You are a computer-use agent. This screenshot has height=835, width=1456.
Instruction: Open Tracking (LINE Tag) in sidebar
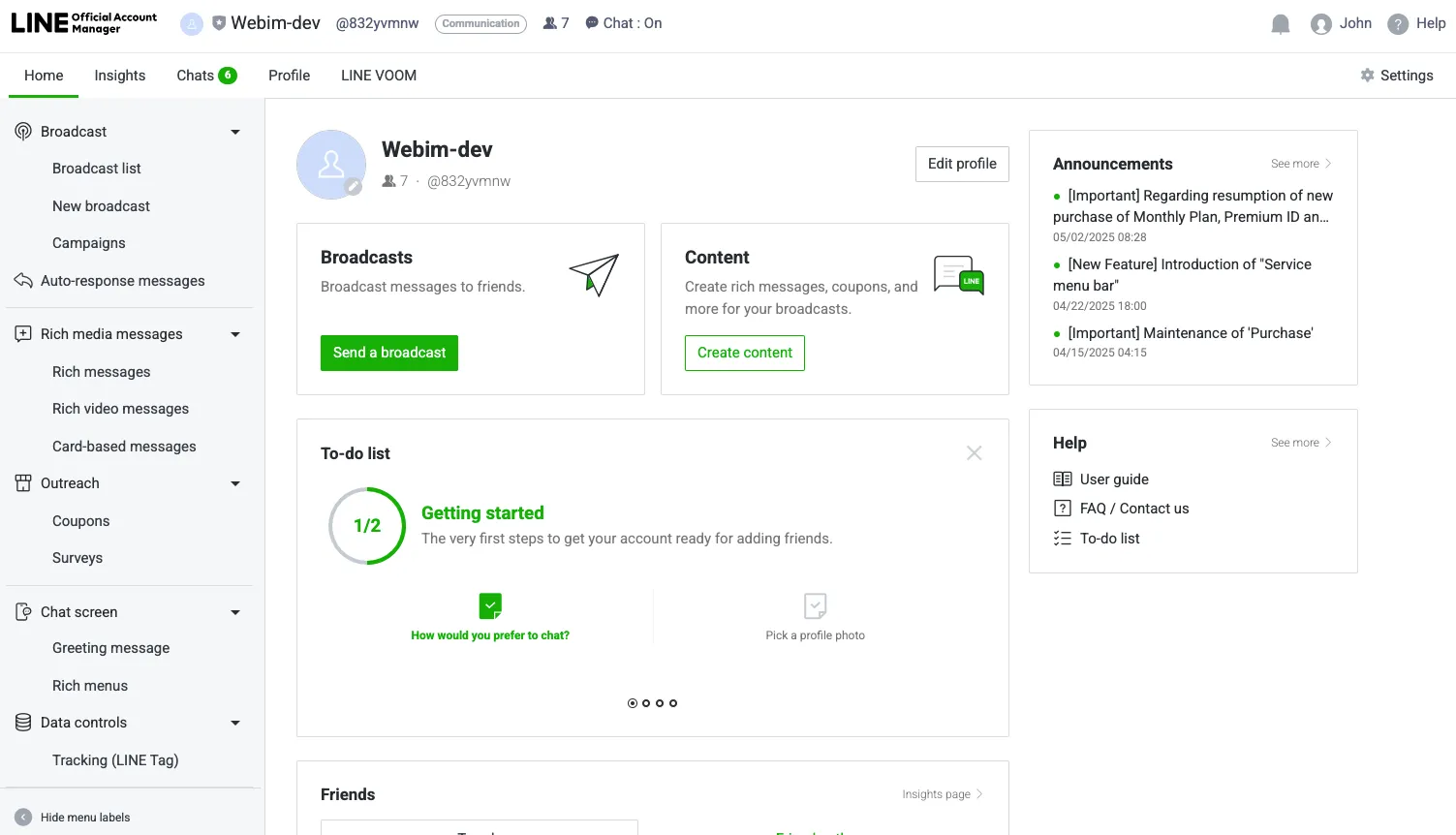click(x=115, y=760)
